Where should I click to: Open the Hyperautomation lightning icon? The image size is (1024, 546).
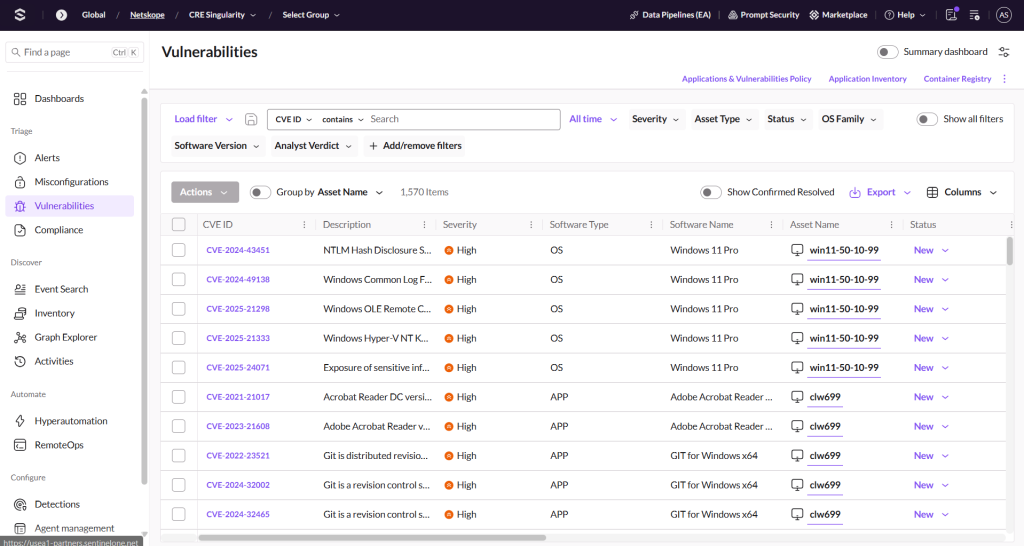[x=20, y=421]
